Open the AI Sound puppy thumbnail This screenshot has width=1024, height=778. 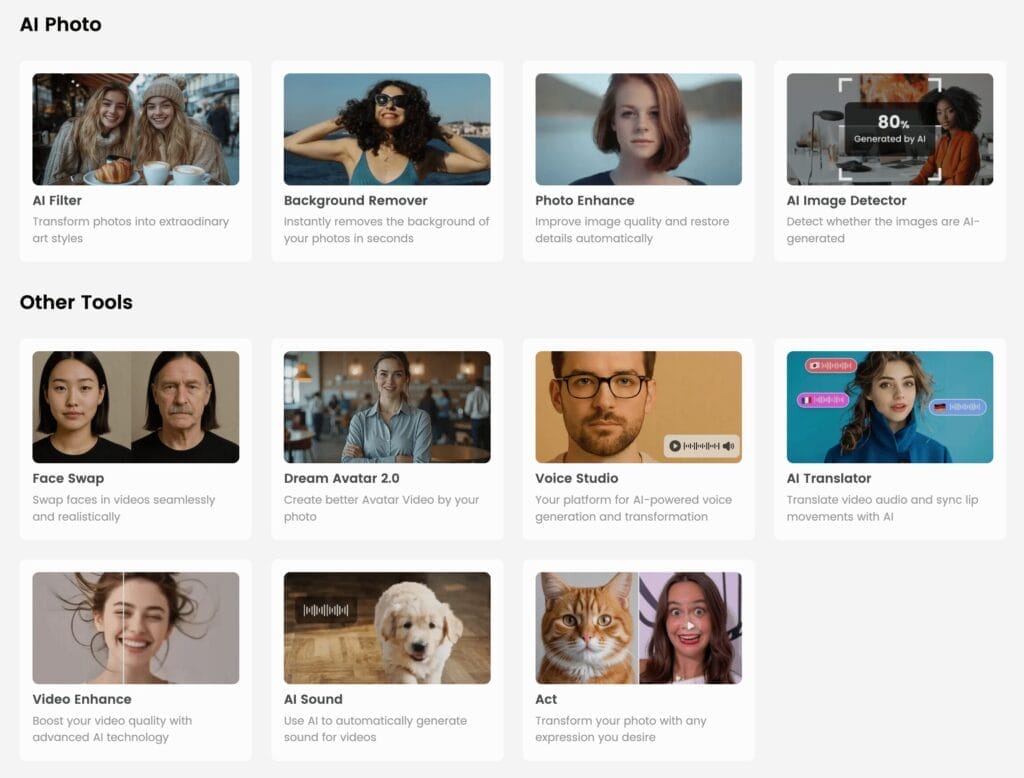coord(387,628)
